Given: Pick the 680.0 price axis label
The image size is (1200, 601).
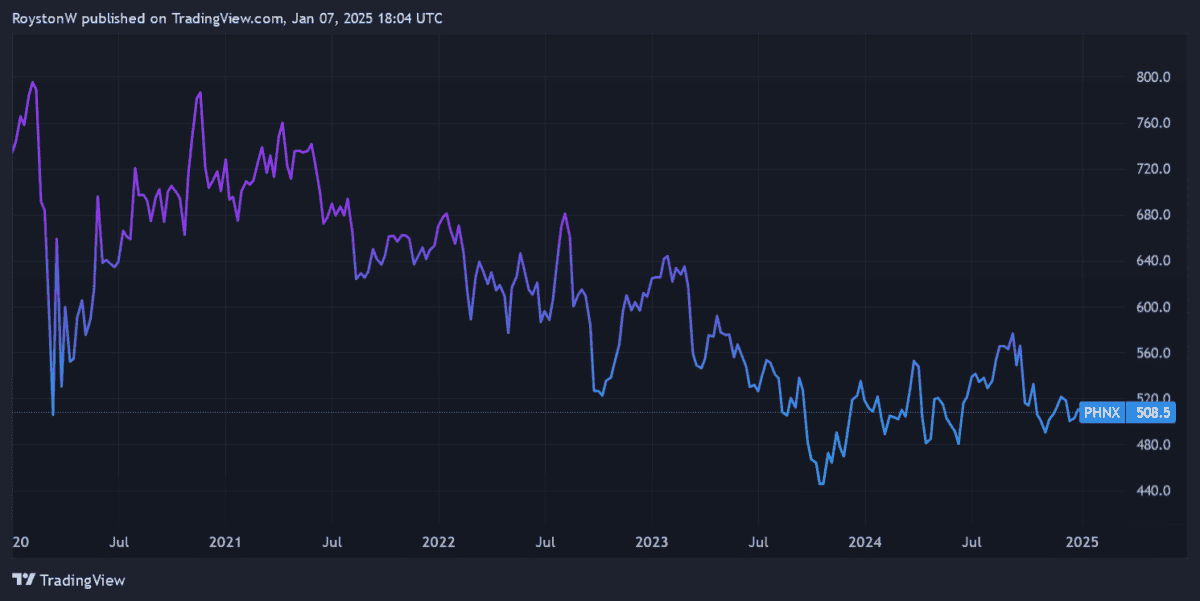Looking at the screenshot, I should pos(1152,215).
